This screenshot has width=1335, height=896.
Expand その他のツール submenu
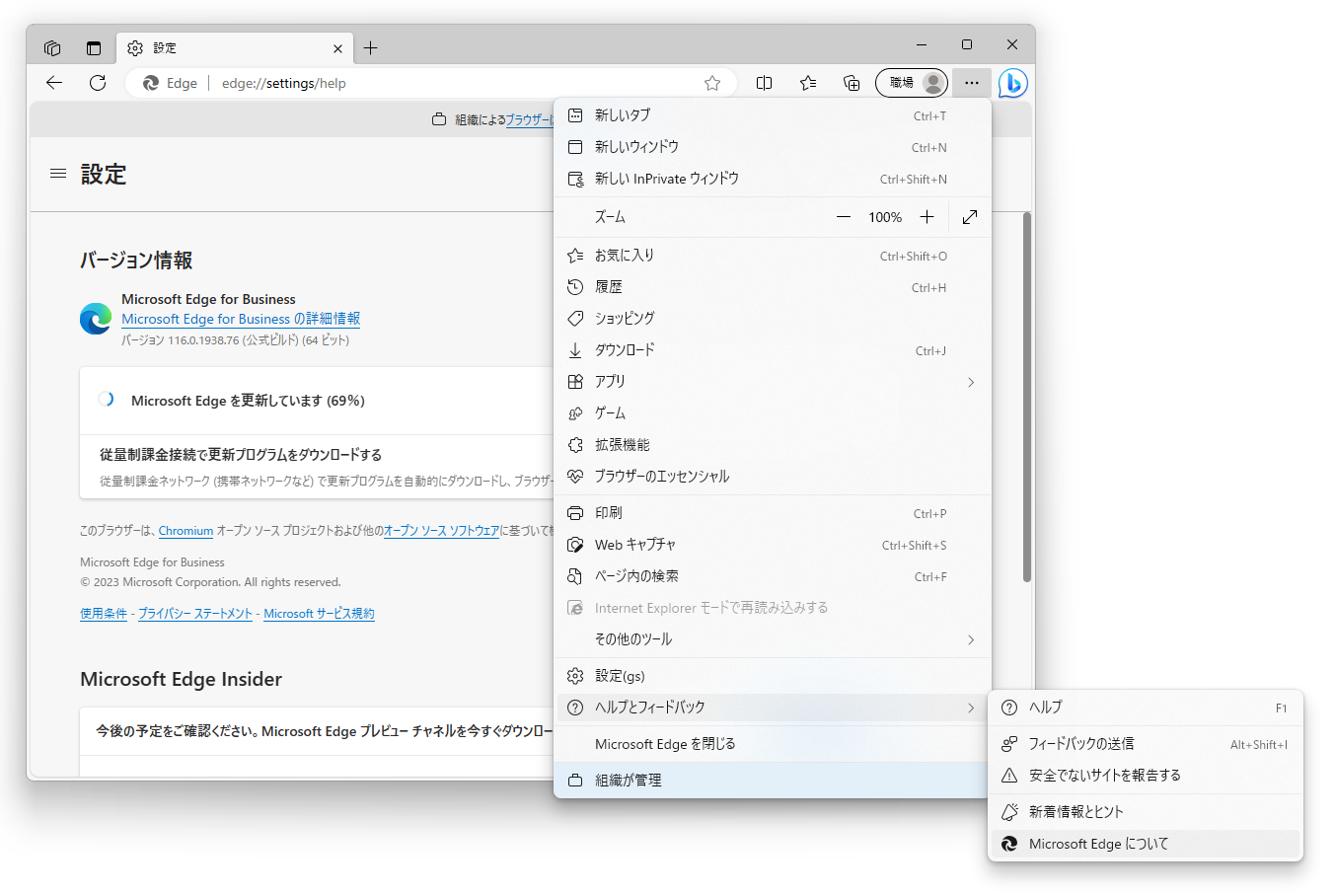coord(970,639)
